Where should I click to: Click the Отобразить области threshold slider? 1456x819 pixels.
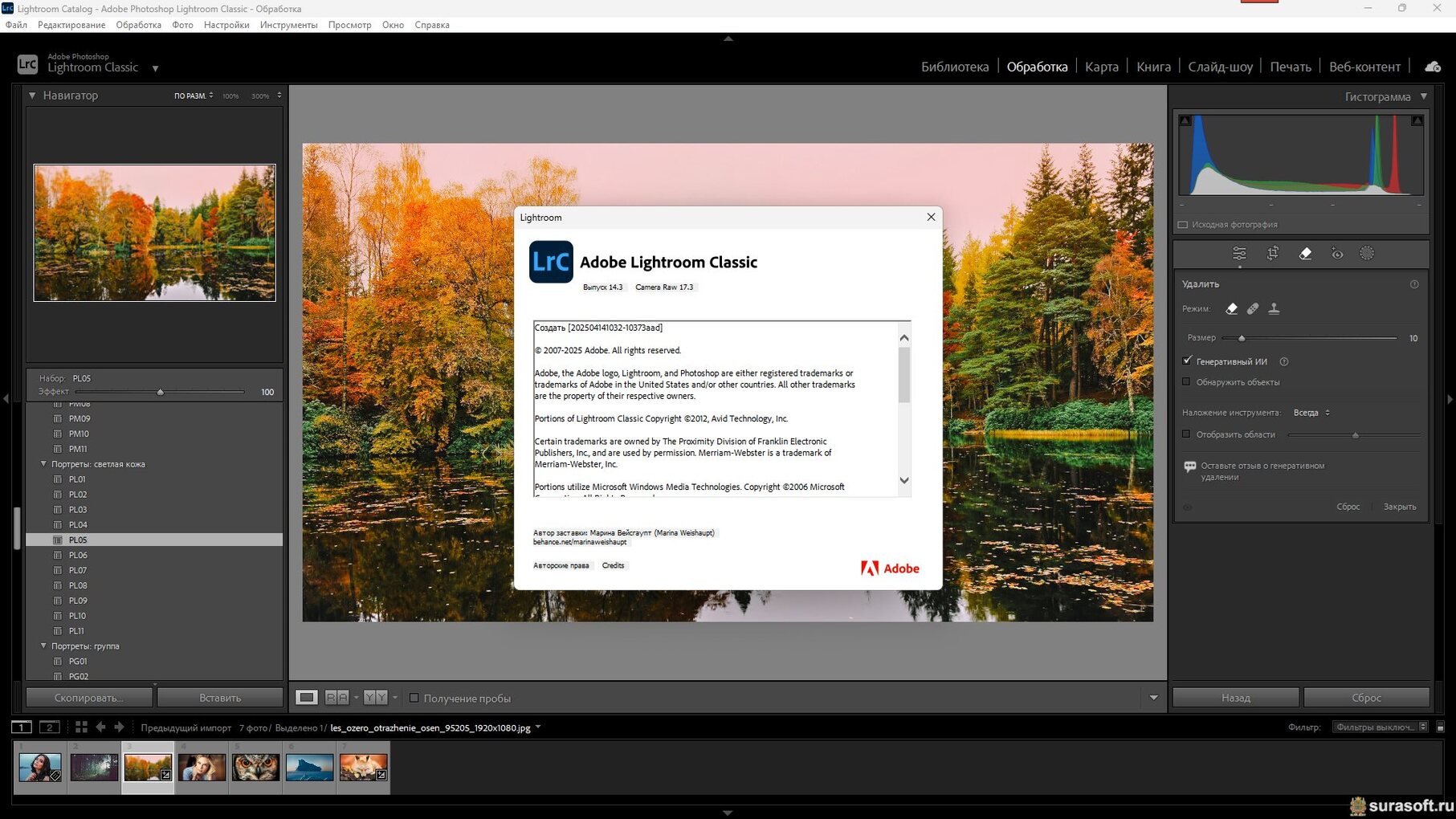tap(1355, 435)
